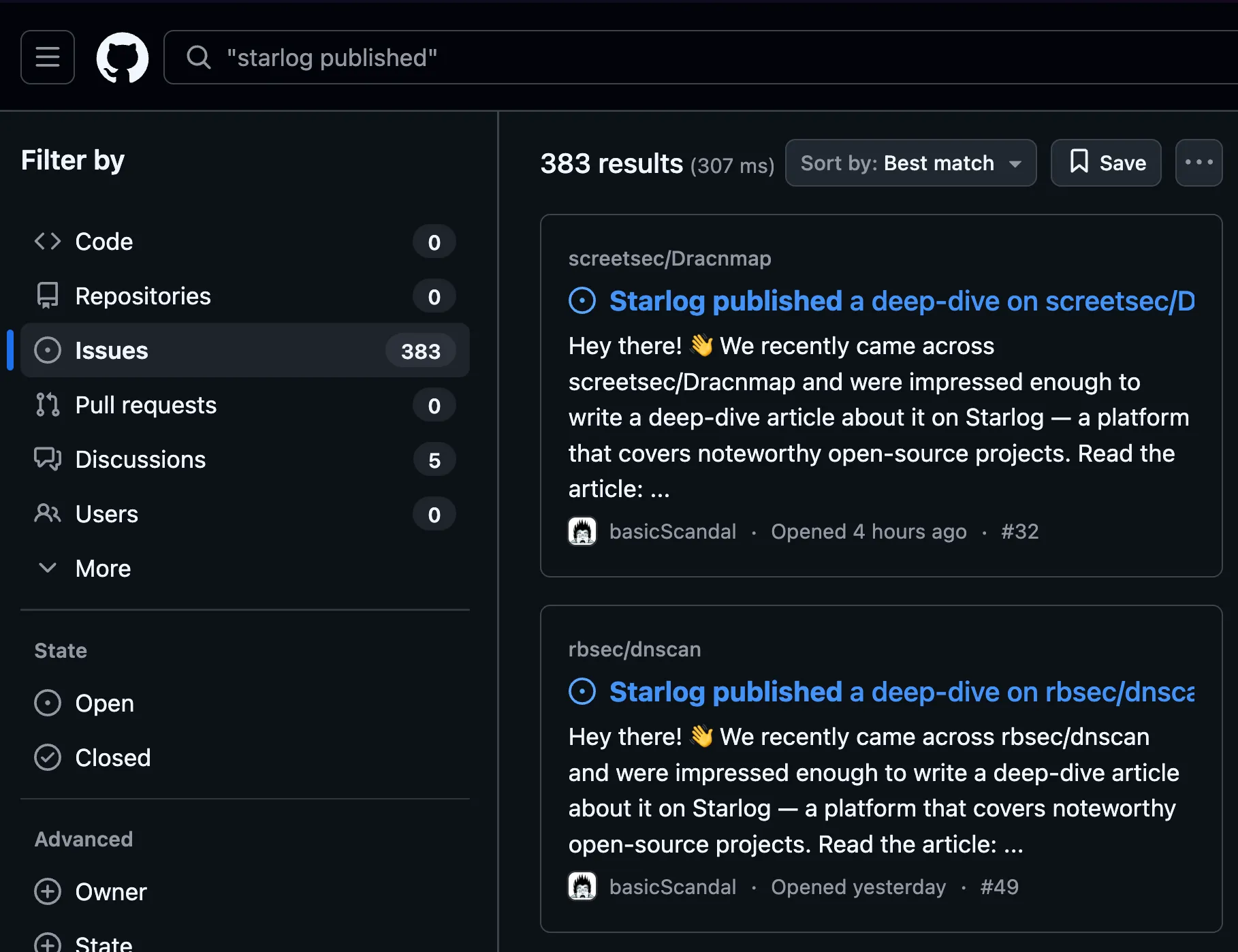Click the search magnifier icon
The height and width of the screenshot is (952, 1238).
pyautogui.click(x=198, y=57)
